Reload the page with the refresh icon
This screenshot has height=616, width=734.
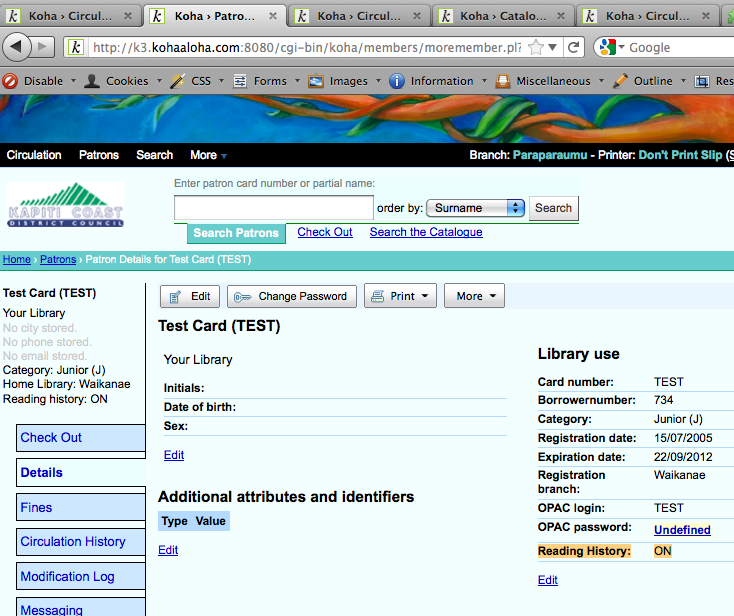(x=574, y=47)
